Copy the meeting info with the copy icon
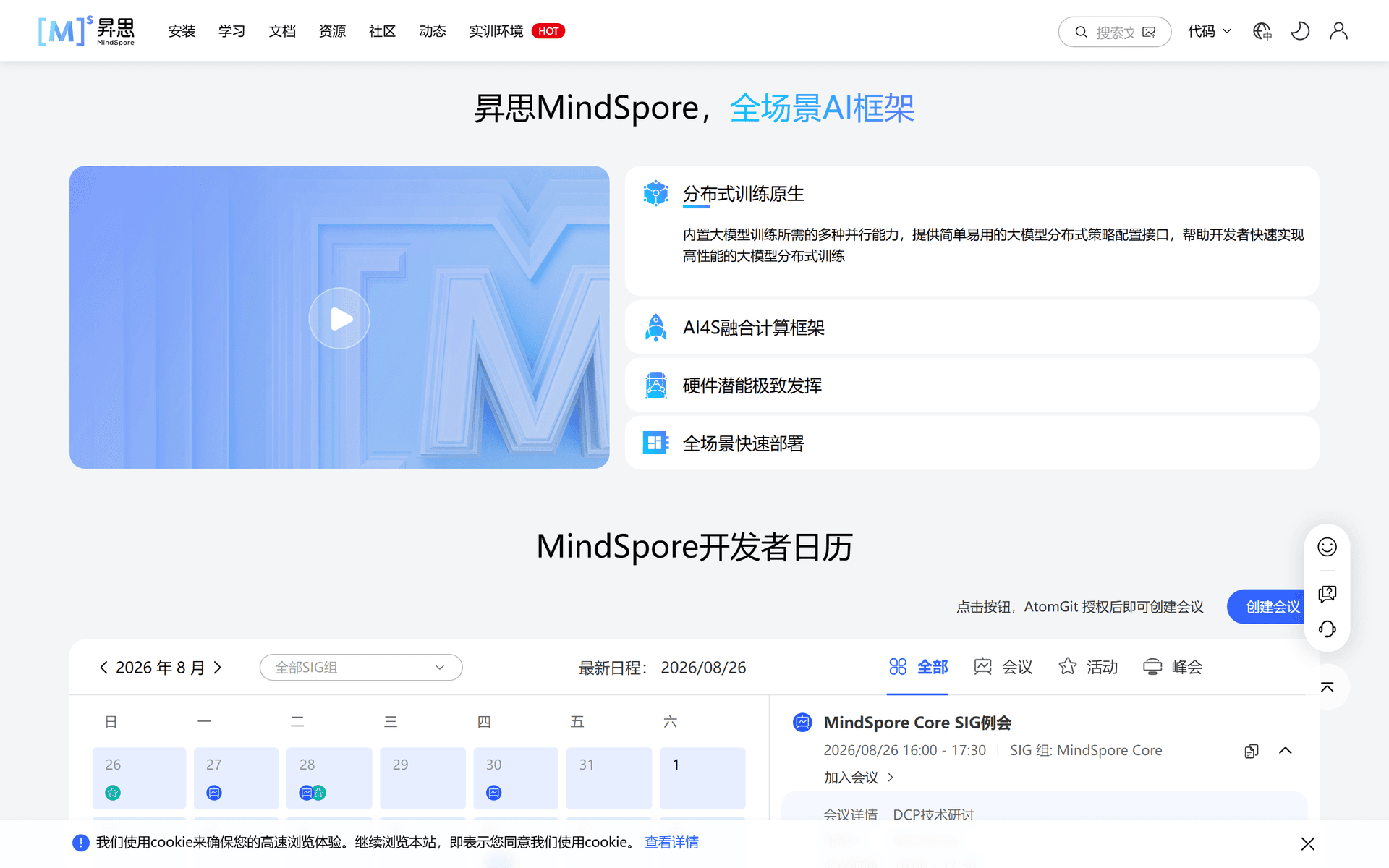This screenshot has width=1389, height=868. click(x=1252, y=751)
